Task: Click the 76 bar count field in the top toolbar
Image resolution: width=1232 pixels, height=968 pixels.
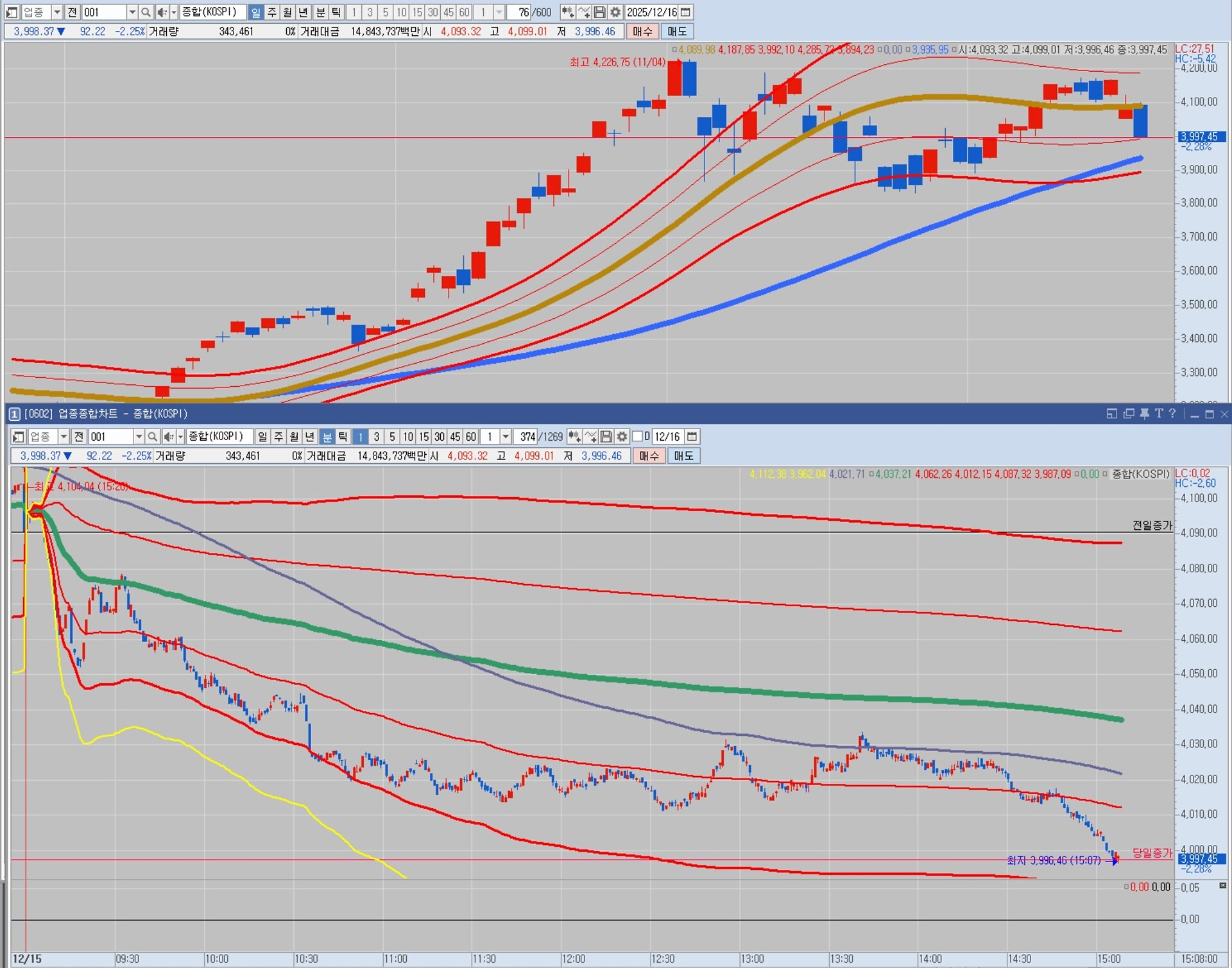Action: 522,12
